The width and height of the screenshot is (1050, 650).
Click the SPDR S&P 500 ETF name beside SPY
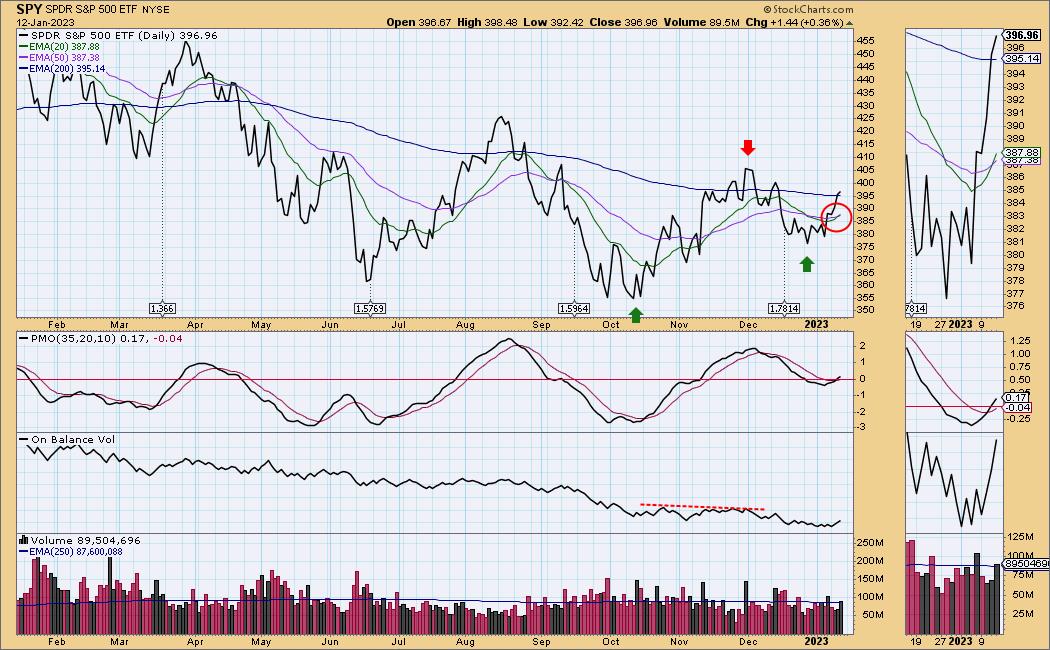pyautogui.click(x=91, y=10)
